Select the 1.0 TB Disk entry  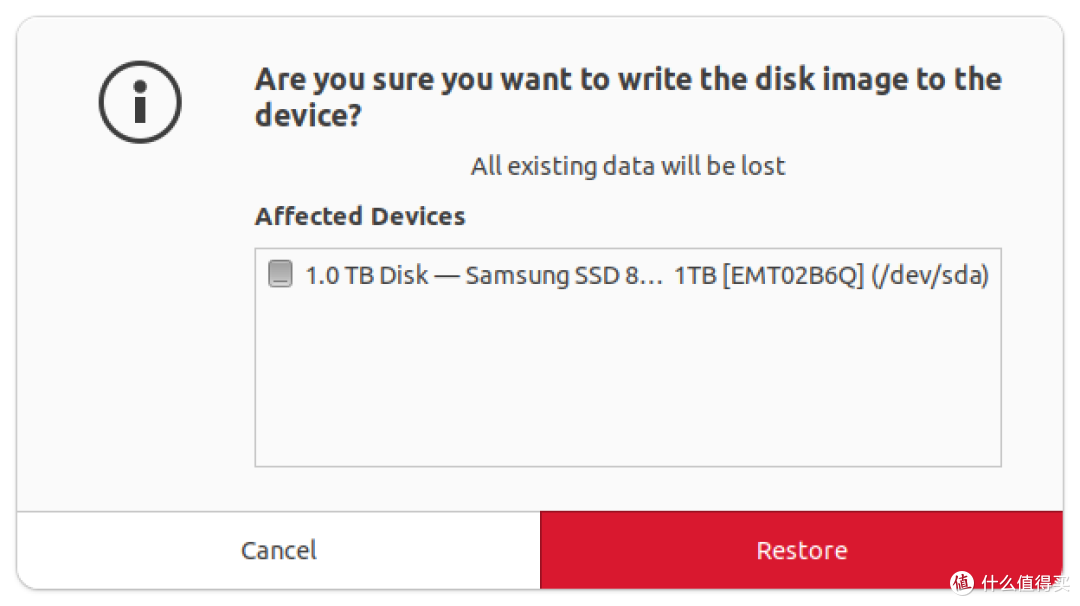(x=627, y=275)
